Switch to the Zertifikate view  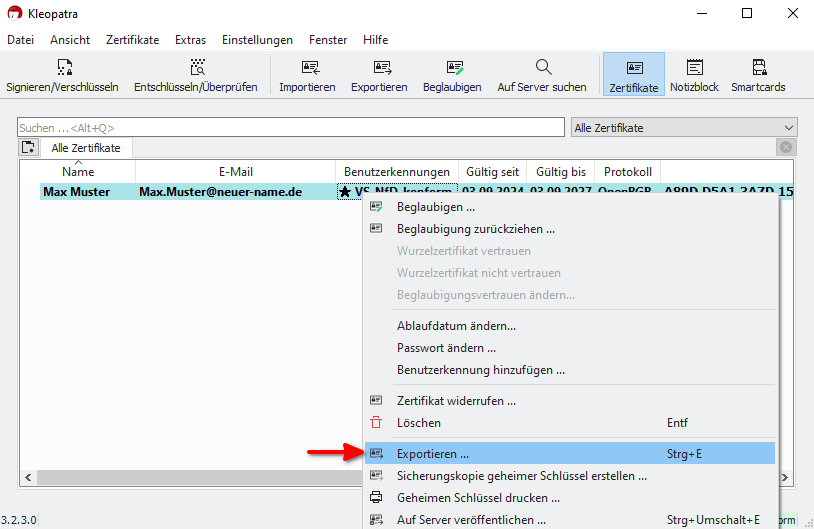[x=633, y=75]
